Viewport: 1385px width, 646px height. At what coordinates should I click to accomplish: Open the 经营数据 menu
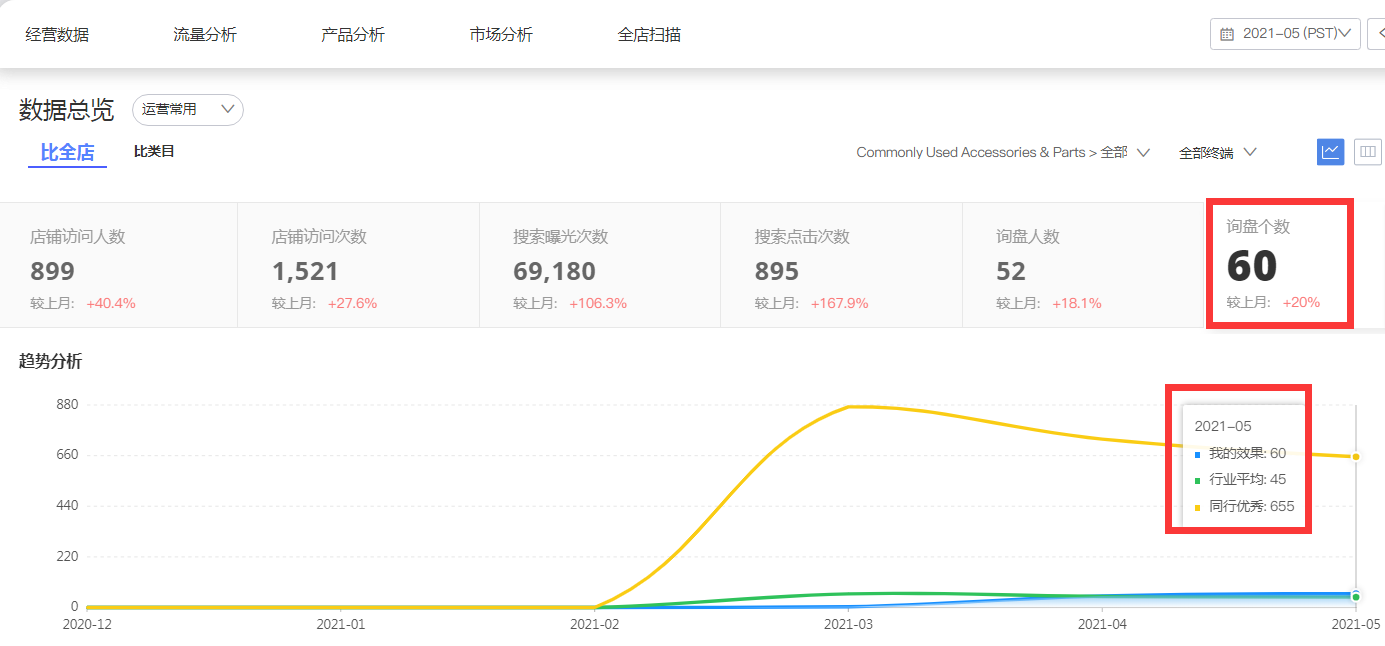coord(57,35)
